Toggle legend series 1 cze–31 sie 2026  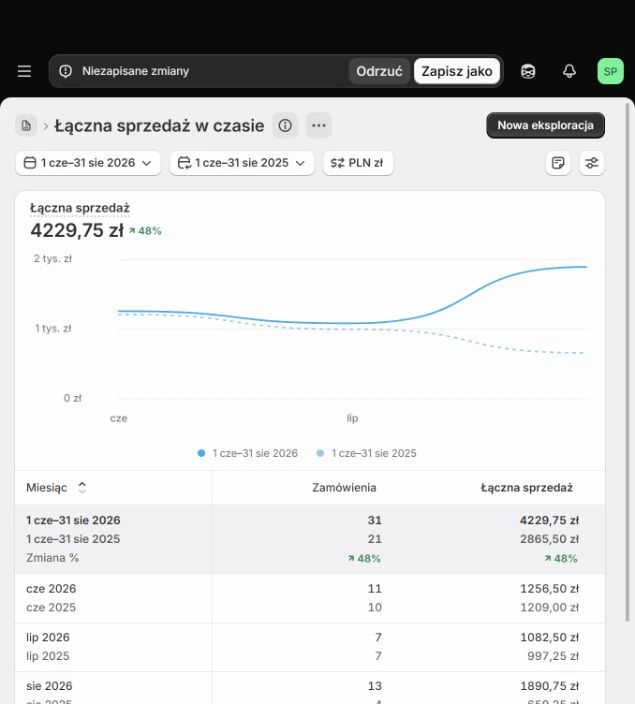tap(247, 453)
